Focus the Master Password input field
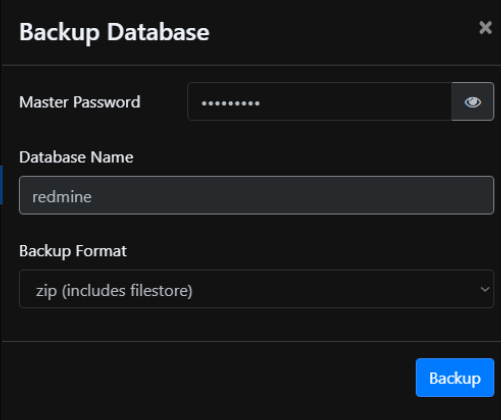The height and width of the screenshot is (420, 501). click(319, 102)
